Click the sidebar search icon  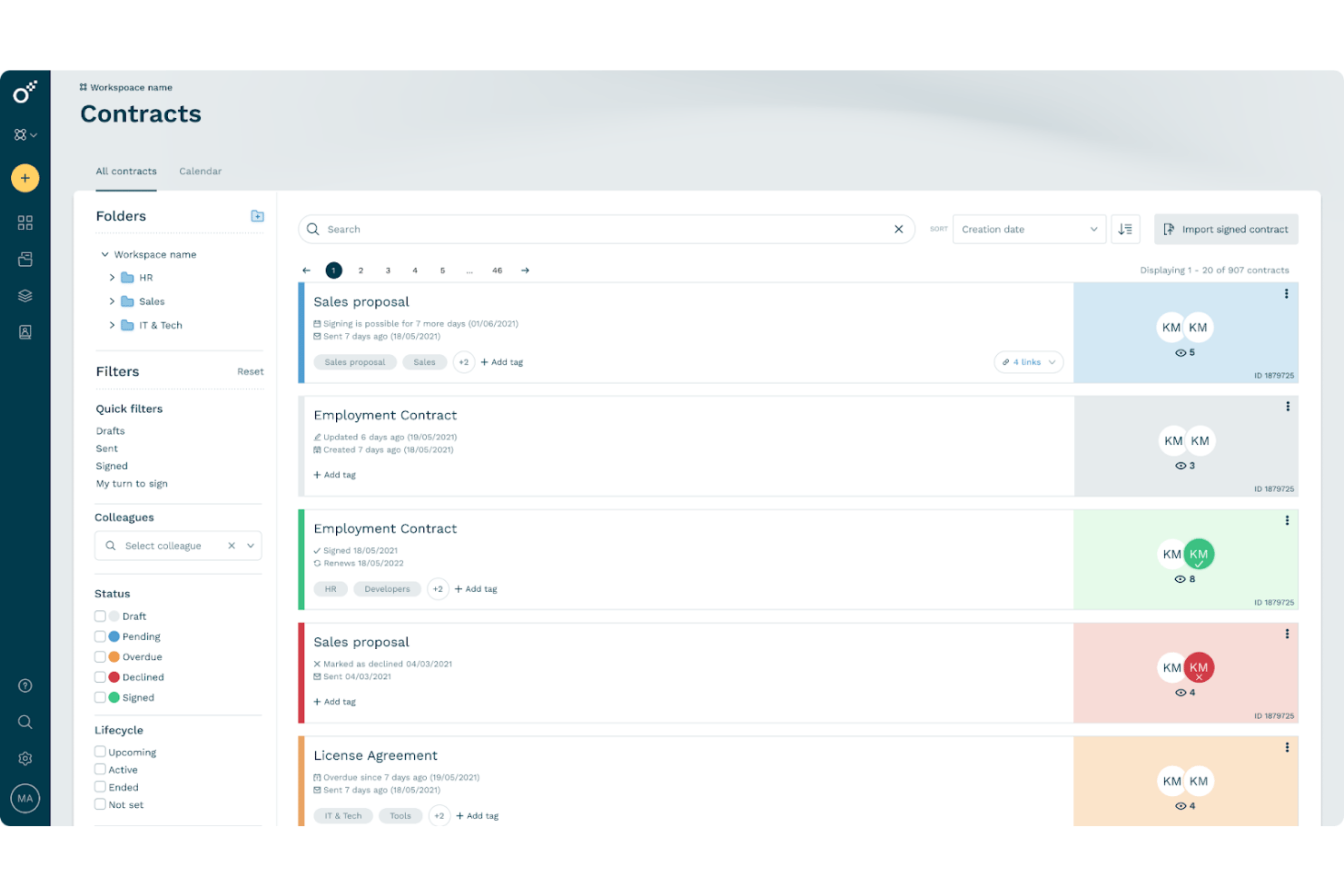25,722
